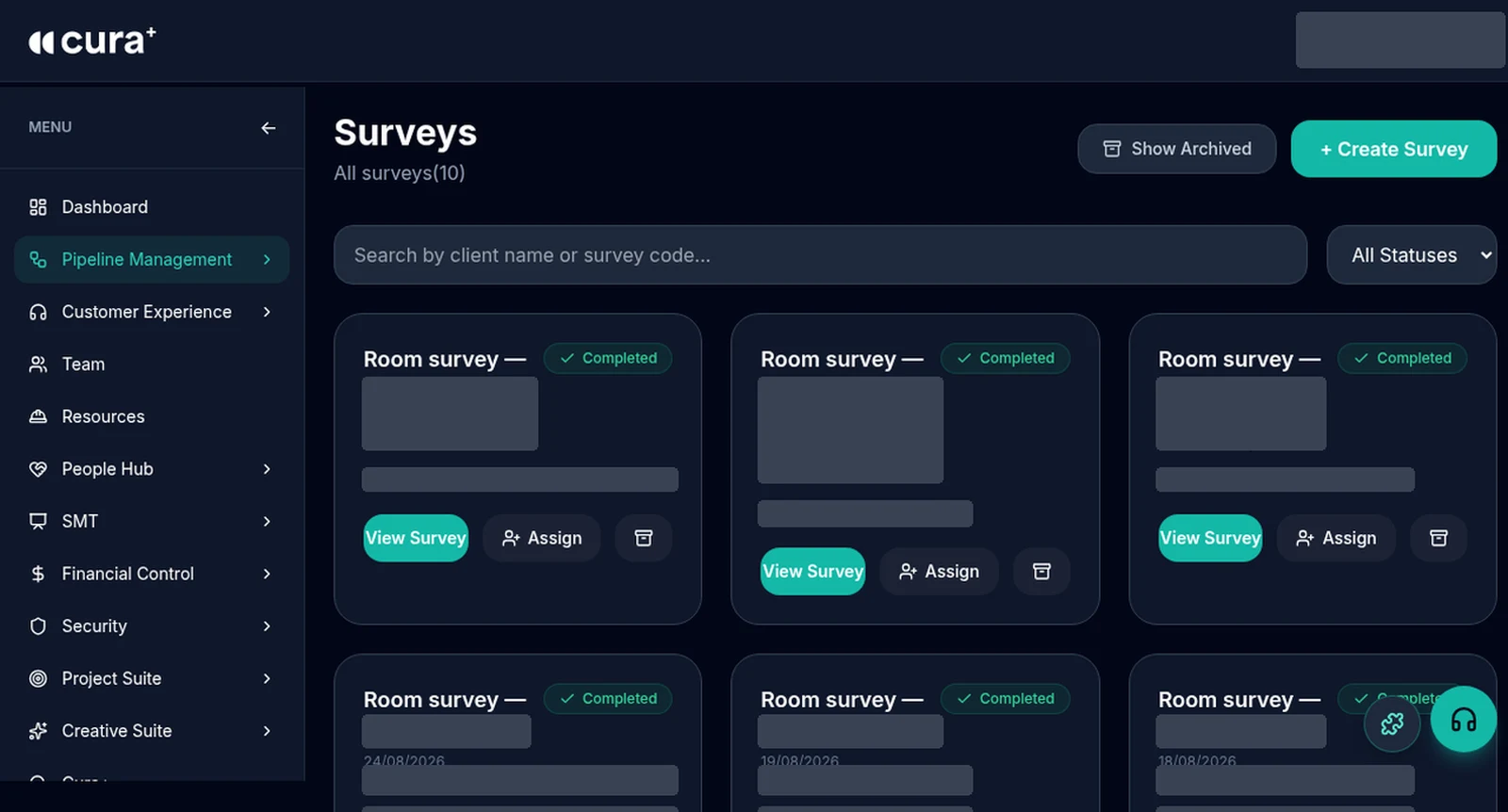The height and width of the screenshot is (812, 1508).
Task: Select Dashboard menu item
Action: (152, 207)
